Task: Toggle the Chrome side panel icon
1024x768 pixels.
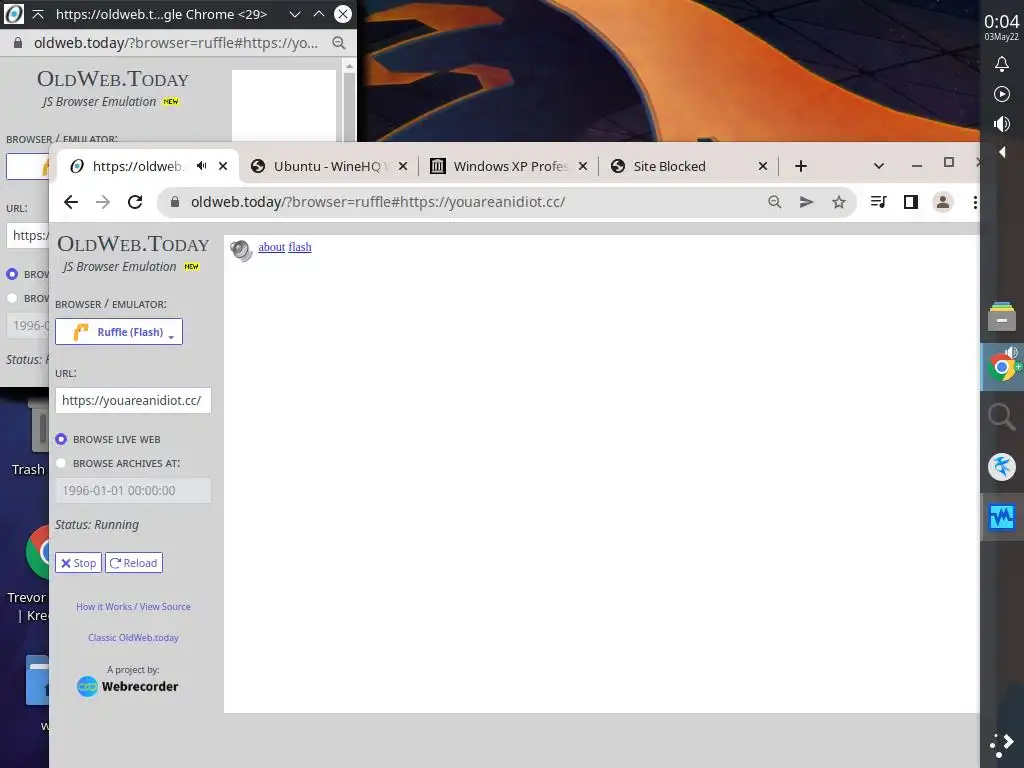Action: 910,202
